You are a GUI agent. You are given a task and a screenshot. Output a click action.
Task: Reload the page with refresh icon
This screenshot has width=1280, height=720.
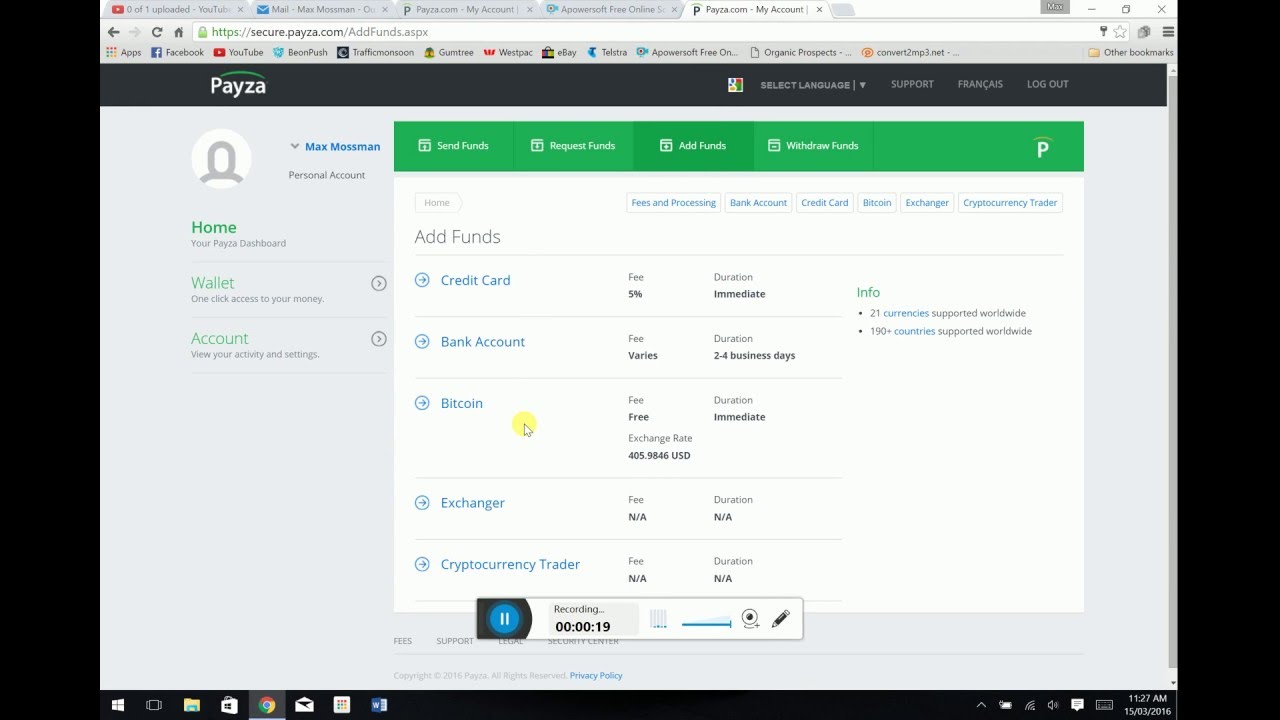157,32
